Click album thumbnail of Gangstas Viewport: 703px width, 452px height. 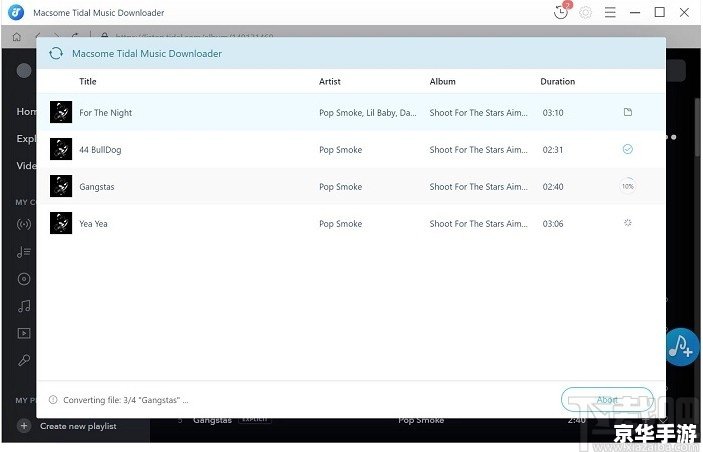(x=61, y=186)
